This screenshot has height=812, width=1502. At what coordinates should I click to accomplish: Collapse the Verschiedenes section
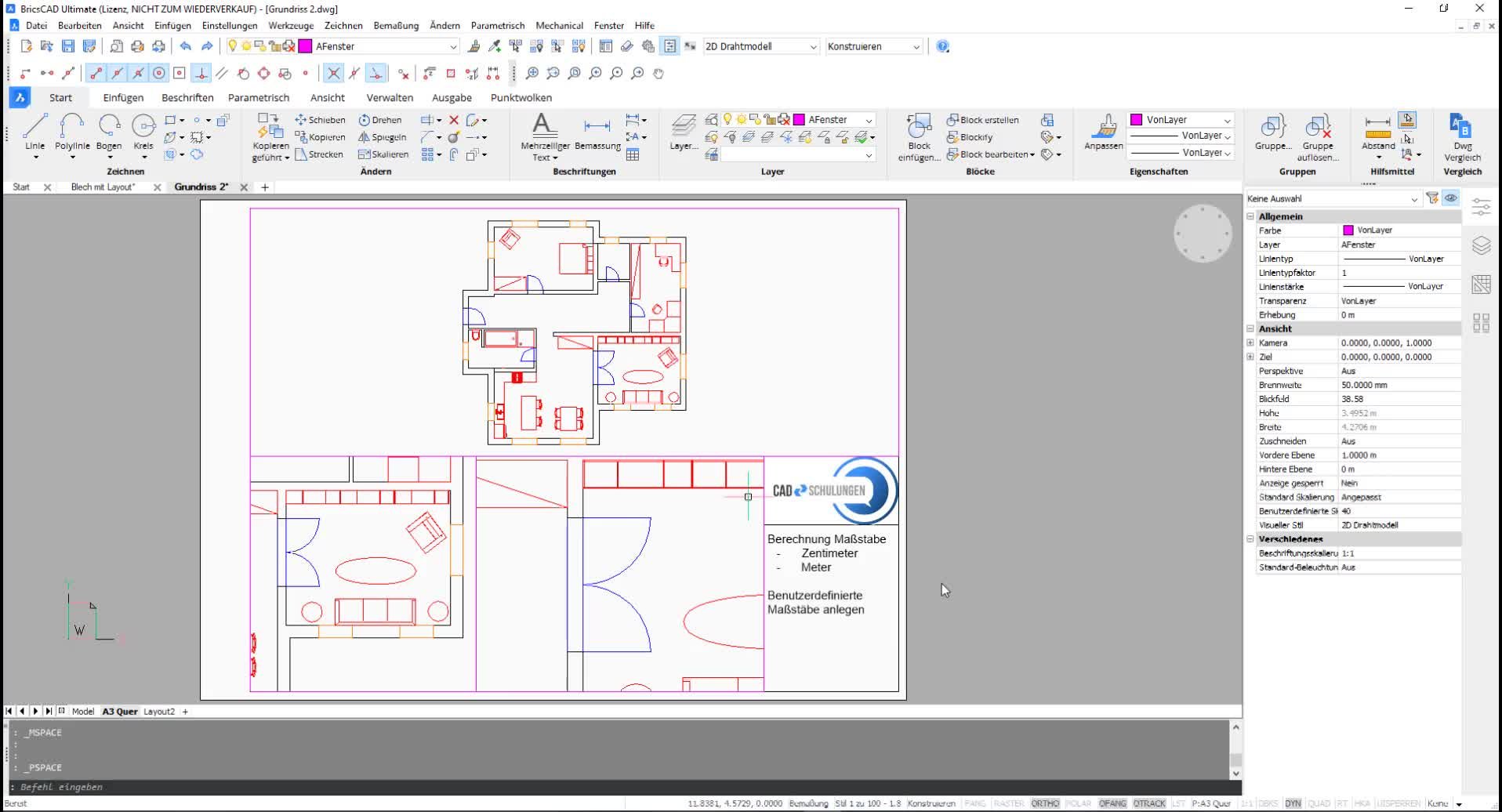[x=1250, y=539]
